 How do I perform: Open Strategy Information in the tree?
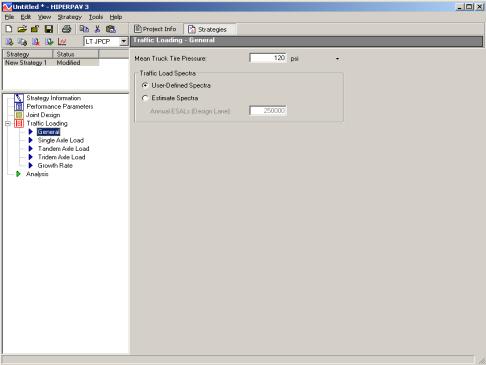pyautogui.click(x=54, y=98)
